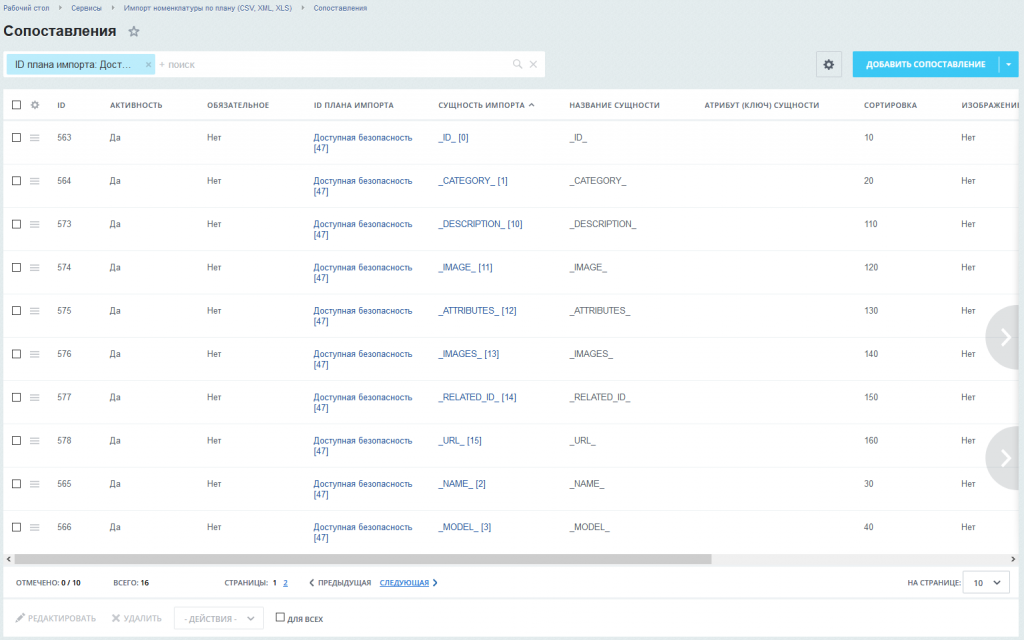Open row actions menu for ID 565
1024x640 pixels.
tap(35, 484)
